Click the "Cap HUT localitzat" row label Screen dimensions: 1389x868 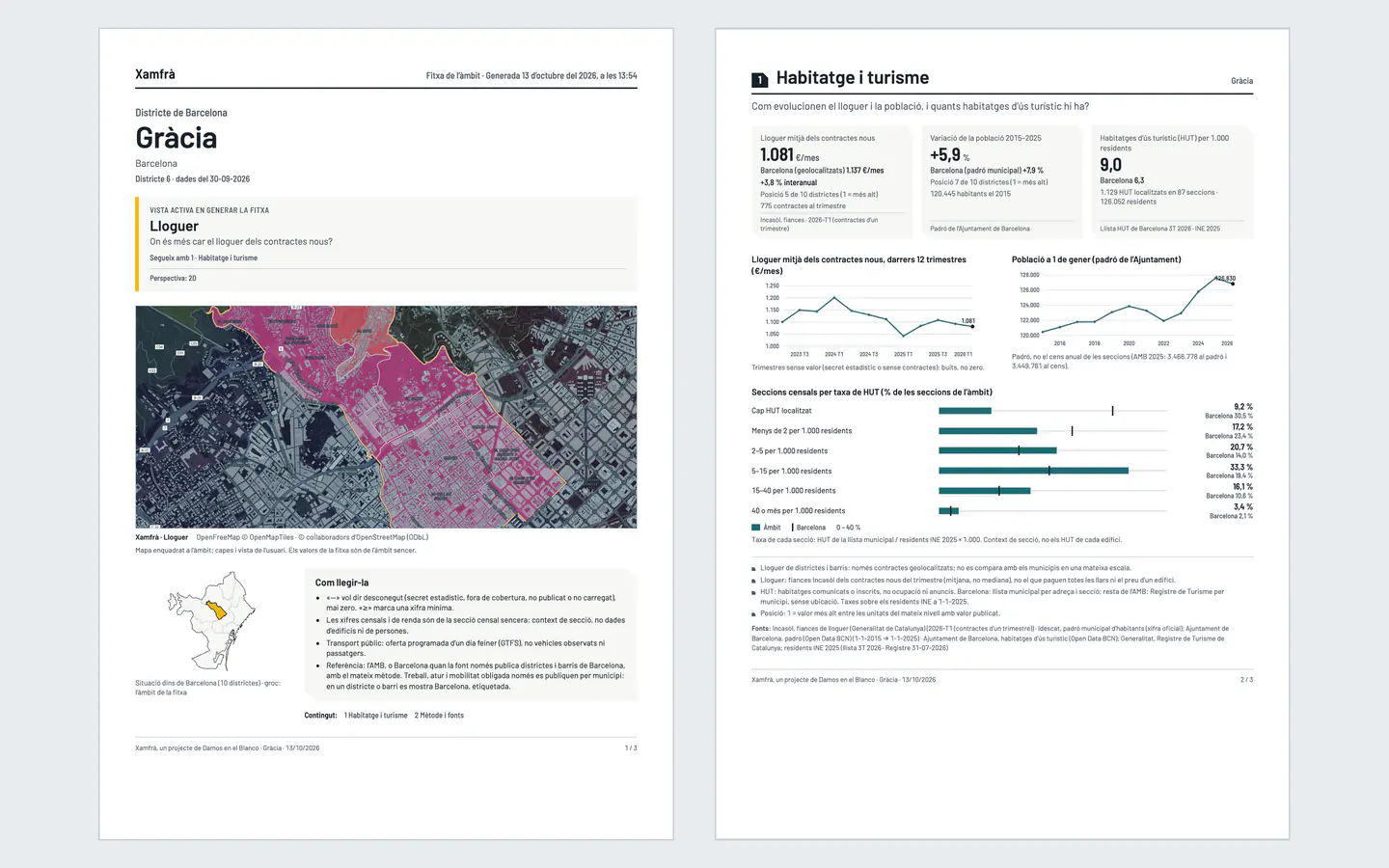781,411
